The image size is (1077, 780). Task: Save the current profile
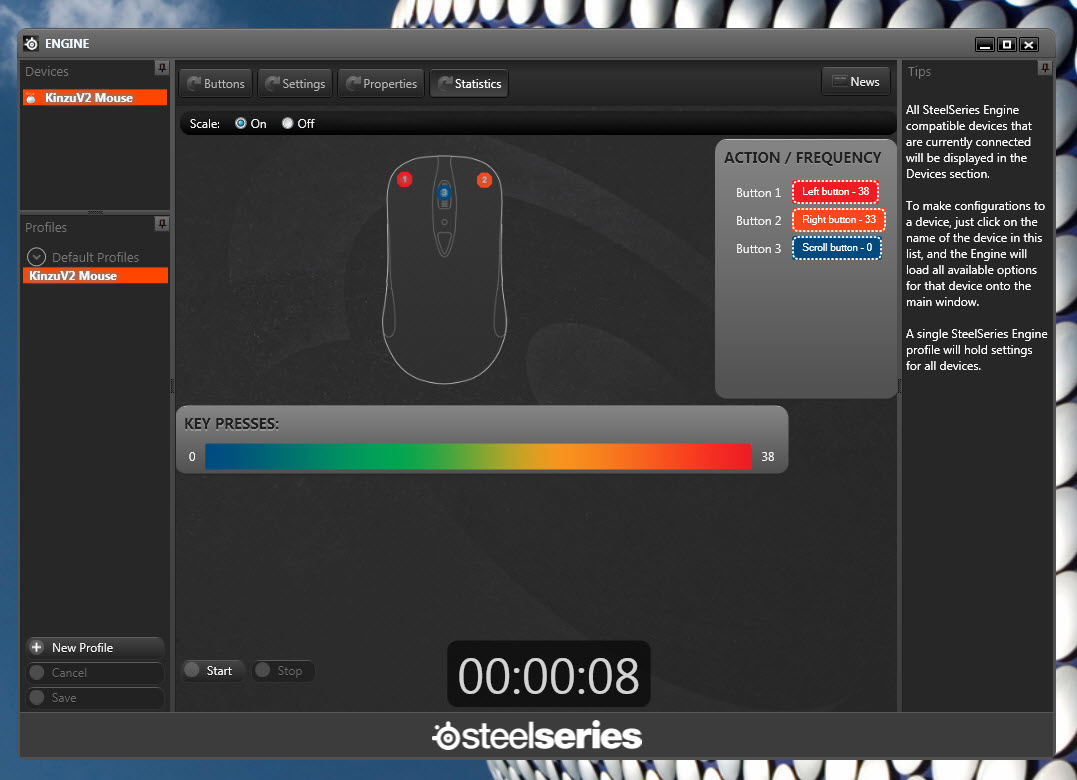(x=95, y=698)
